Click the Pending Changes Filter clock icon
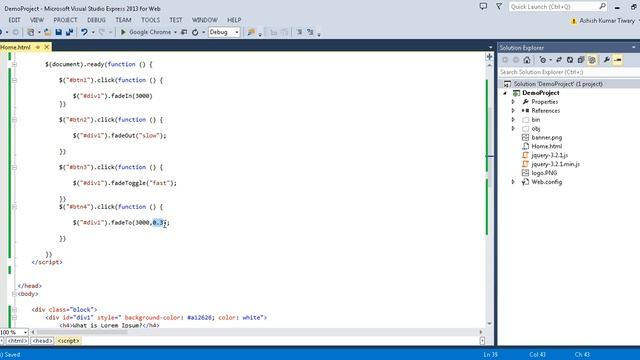This screenshot has height=360, width=640. coord(542,60)
